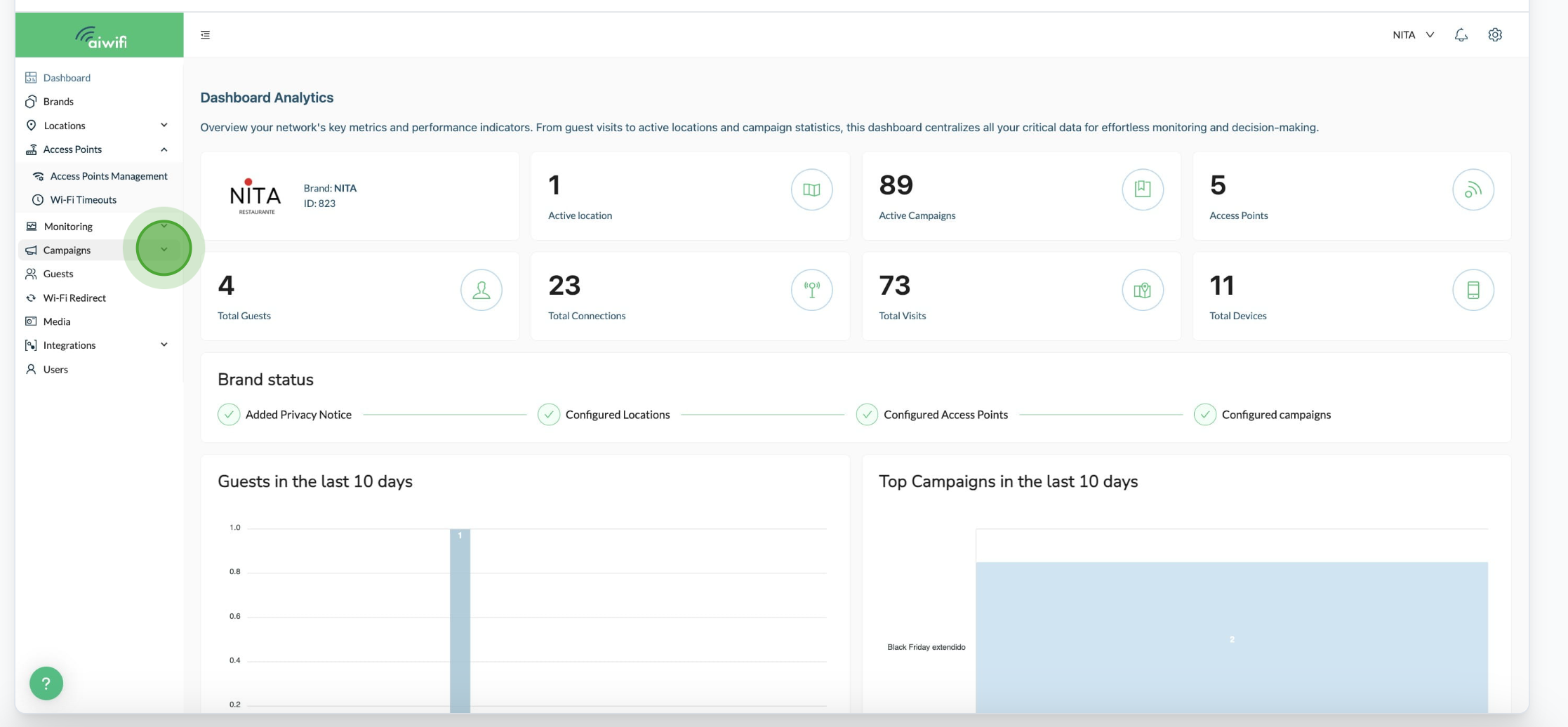
Task: Click the Integrations sidebar icon
Action: click(31, 345)
